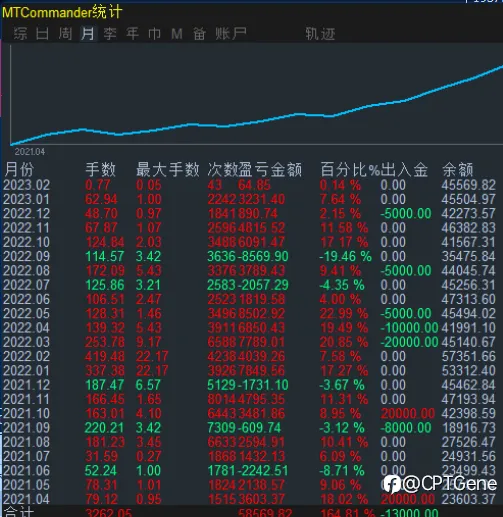Switch to the 年 yearly tab
The image size is (503, 517).
point(132,34)
